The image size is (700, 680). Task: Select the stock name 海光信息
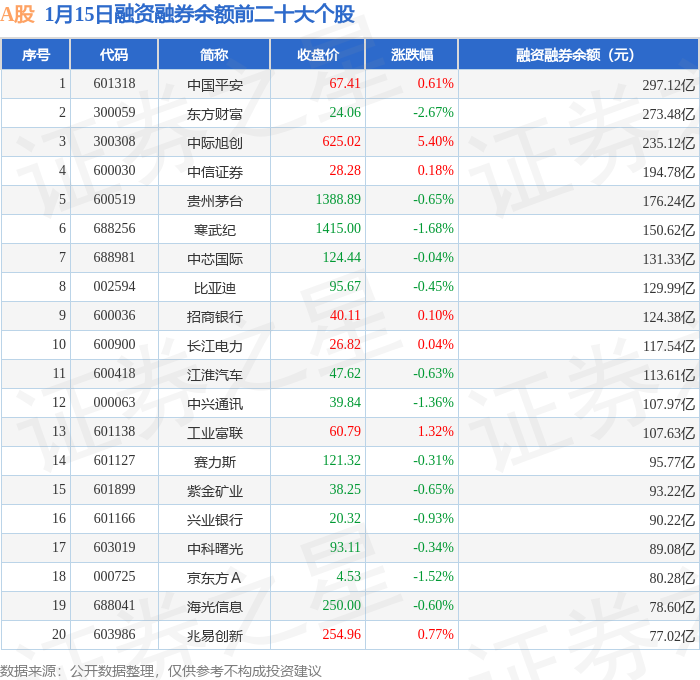215,607
